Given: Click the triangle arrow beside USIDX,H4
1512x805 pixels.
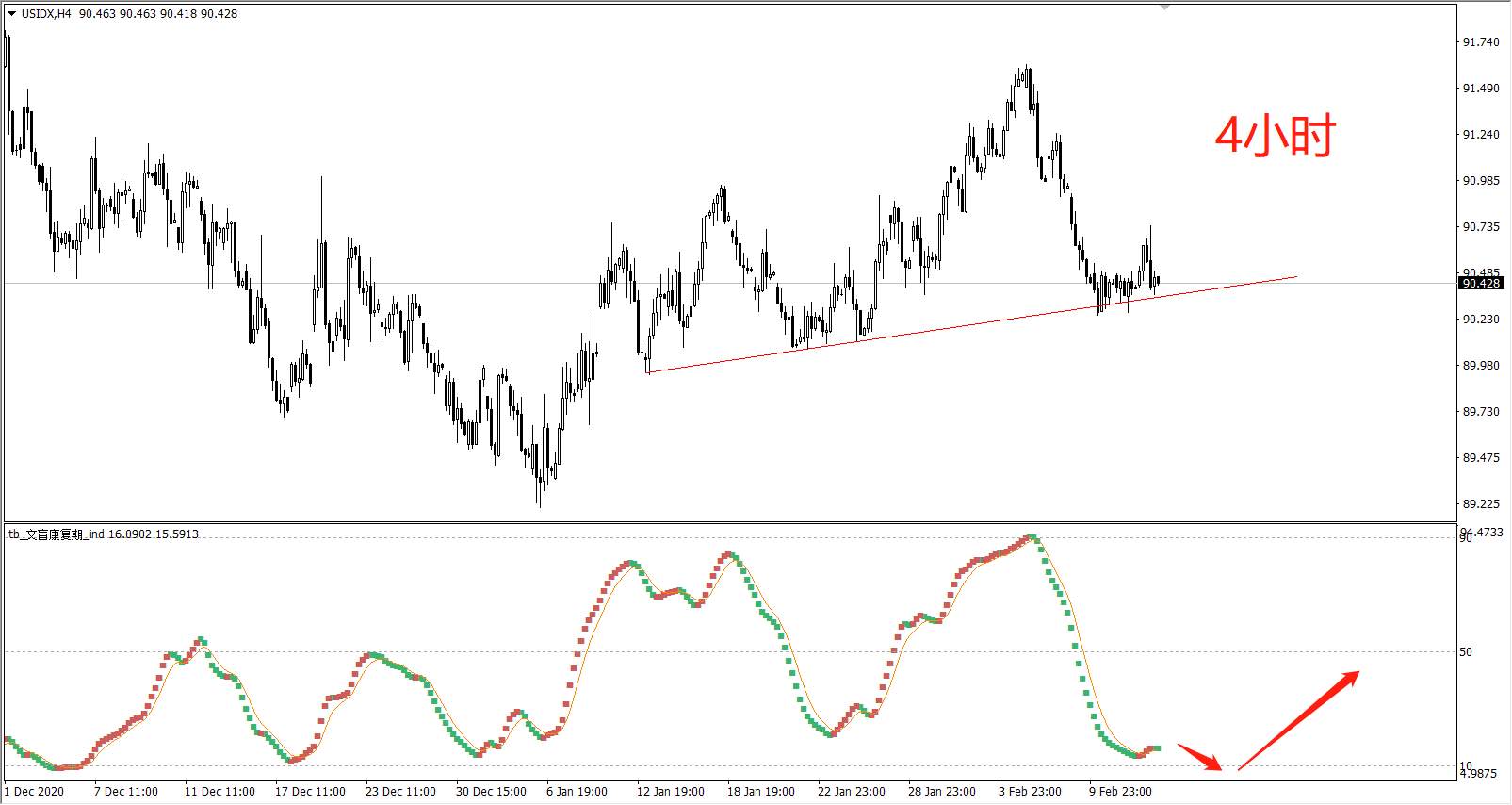Looking at the screenshot, I should (x=12, y=14).
